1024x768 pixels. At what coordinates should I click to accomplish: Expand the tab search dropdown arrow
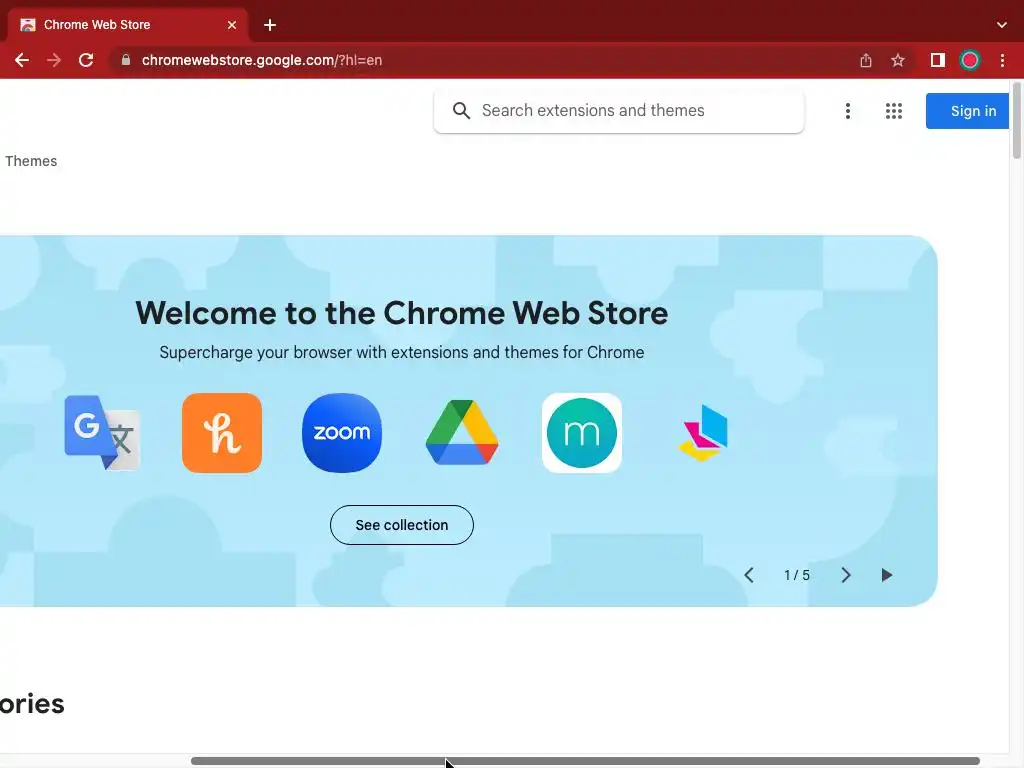click(1002, 25)
